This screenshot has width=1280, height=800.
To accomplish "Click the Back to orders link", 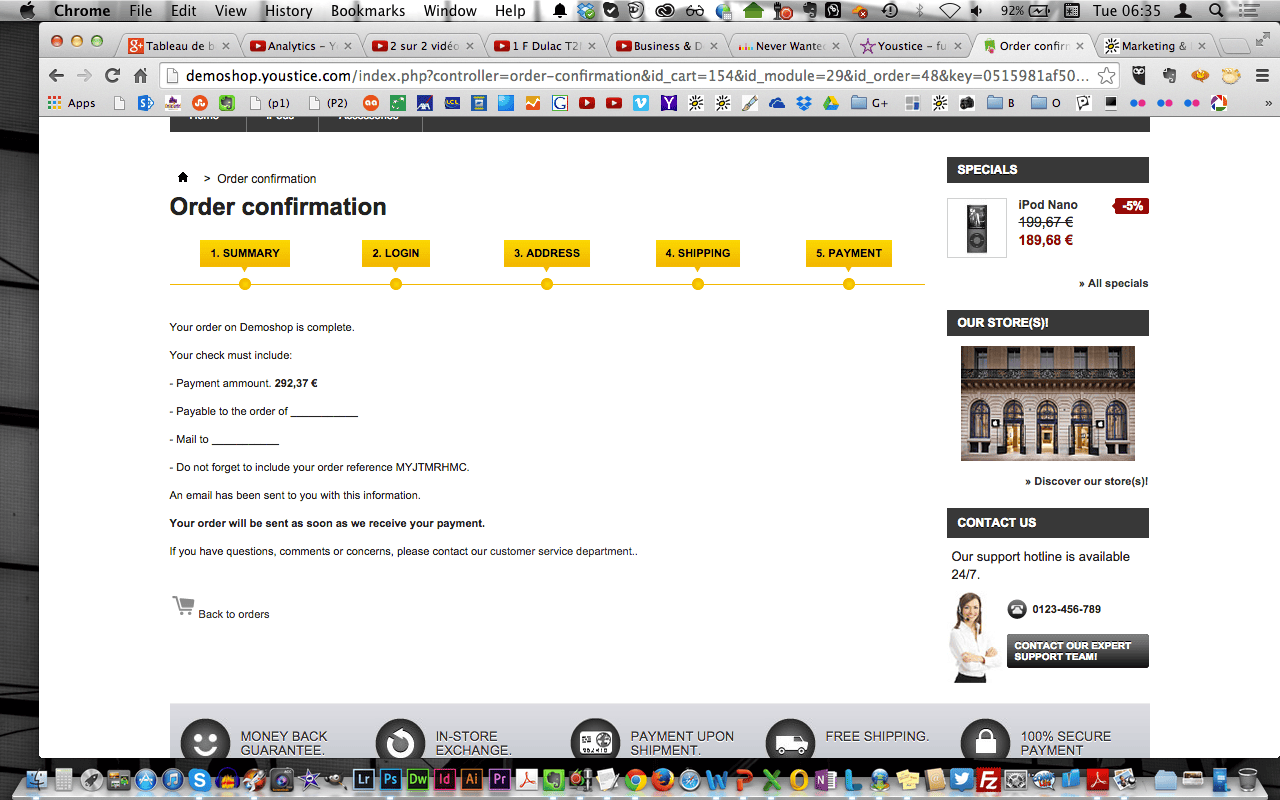I will 234,614.
